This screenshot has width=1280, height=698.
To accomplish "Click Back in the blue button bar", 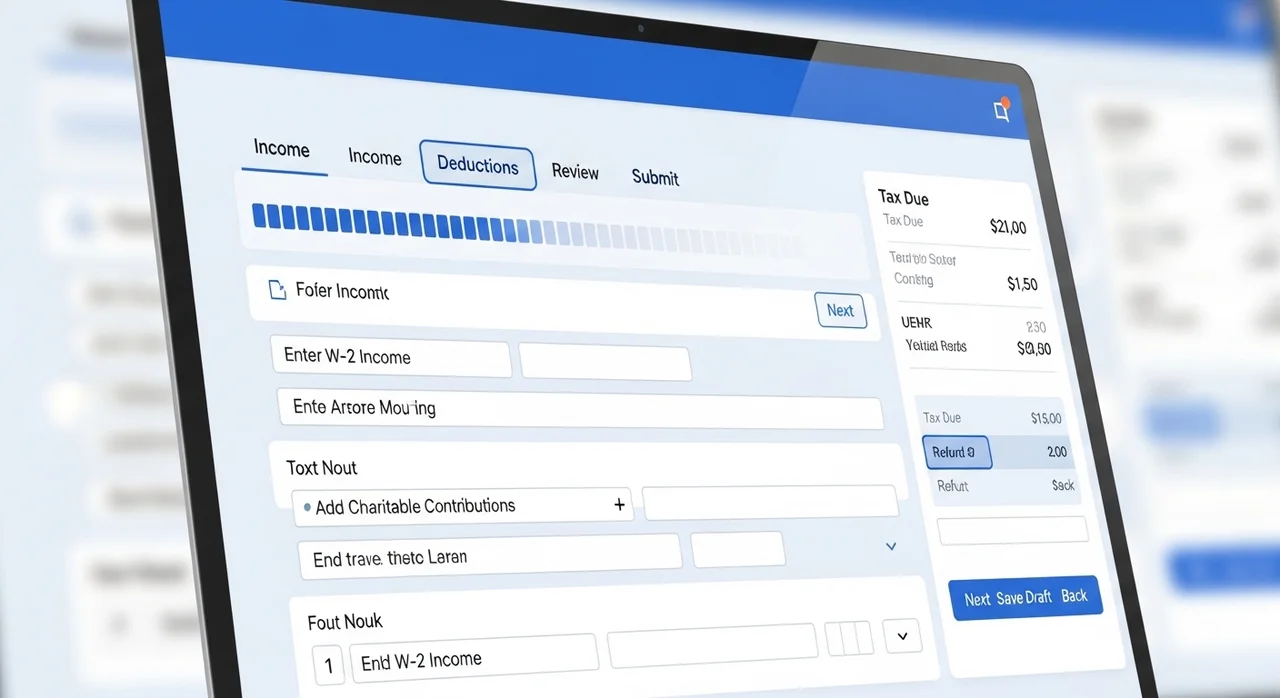I will click(1074, 595).
